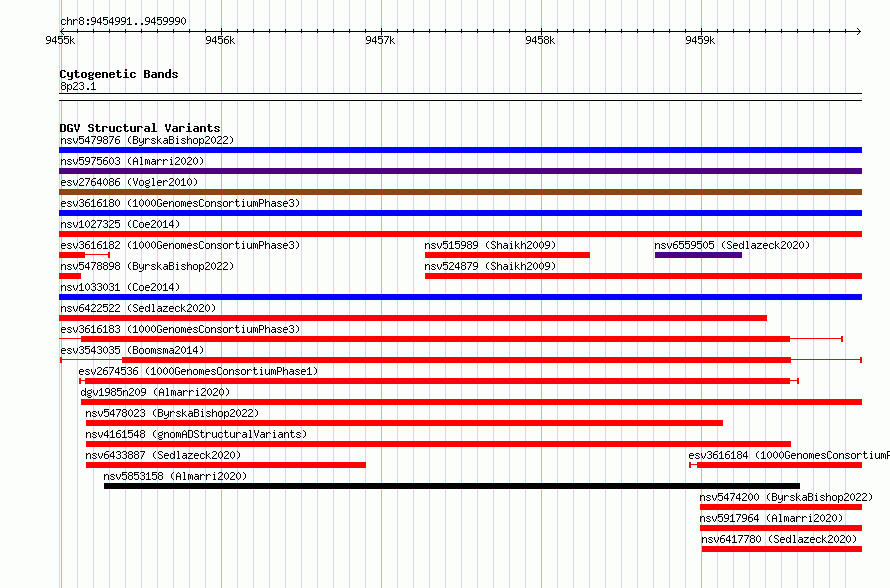Viewport: 890px width, 588px height.
Task: Click the red bar for nsv5478023
Action: pos(404,423)
